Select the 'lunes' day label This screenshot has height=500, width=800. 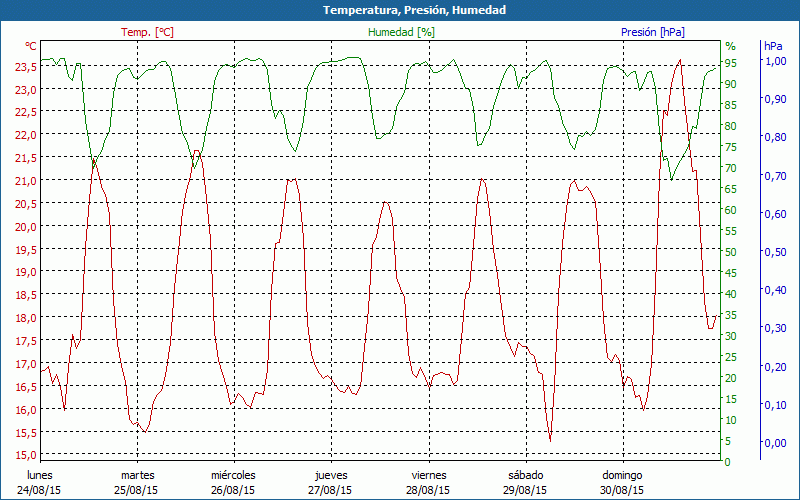click(x=41, y=475)
